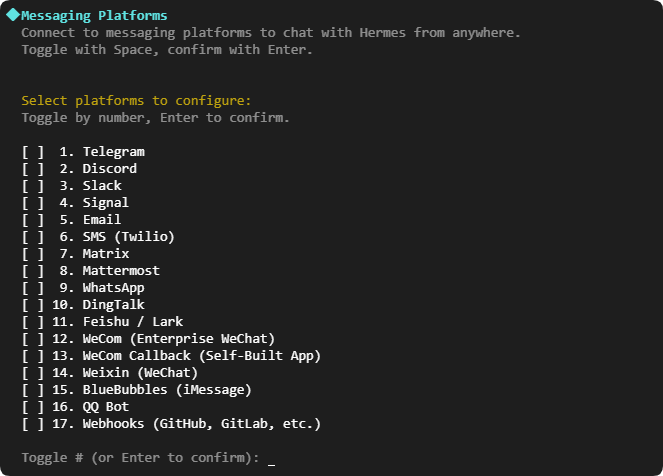Toggle the Telegram checkbox
The image size is (663, 476).
tap(33, 152)
